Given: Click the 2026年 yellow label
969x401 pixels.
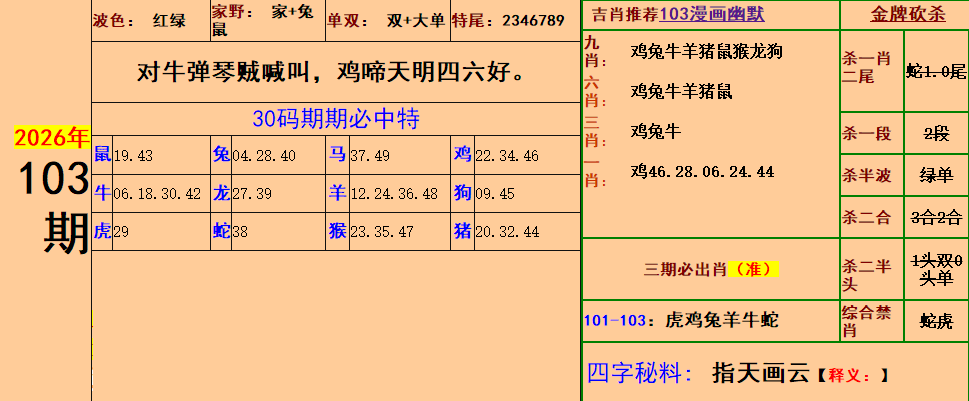Looking at the screenshot, I should (x=52, y=138).
